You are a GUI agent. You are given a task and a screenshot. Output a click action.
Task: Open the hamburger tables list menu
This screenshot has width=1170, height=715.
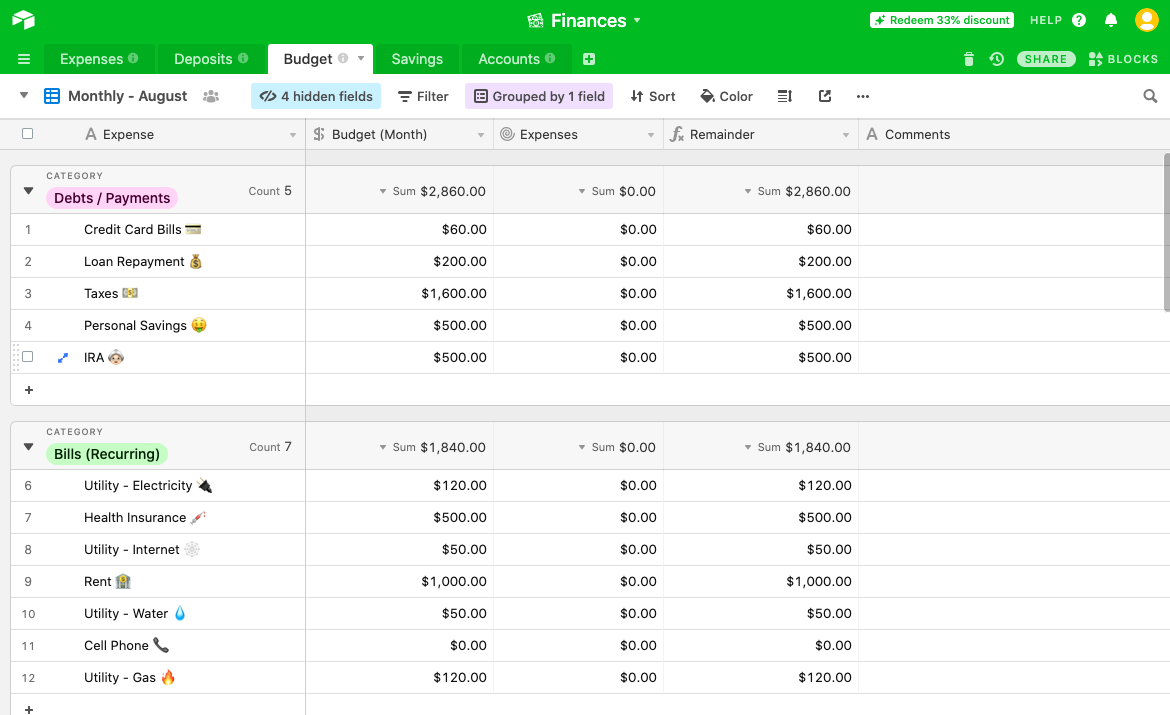point(24,59)
